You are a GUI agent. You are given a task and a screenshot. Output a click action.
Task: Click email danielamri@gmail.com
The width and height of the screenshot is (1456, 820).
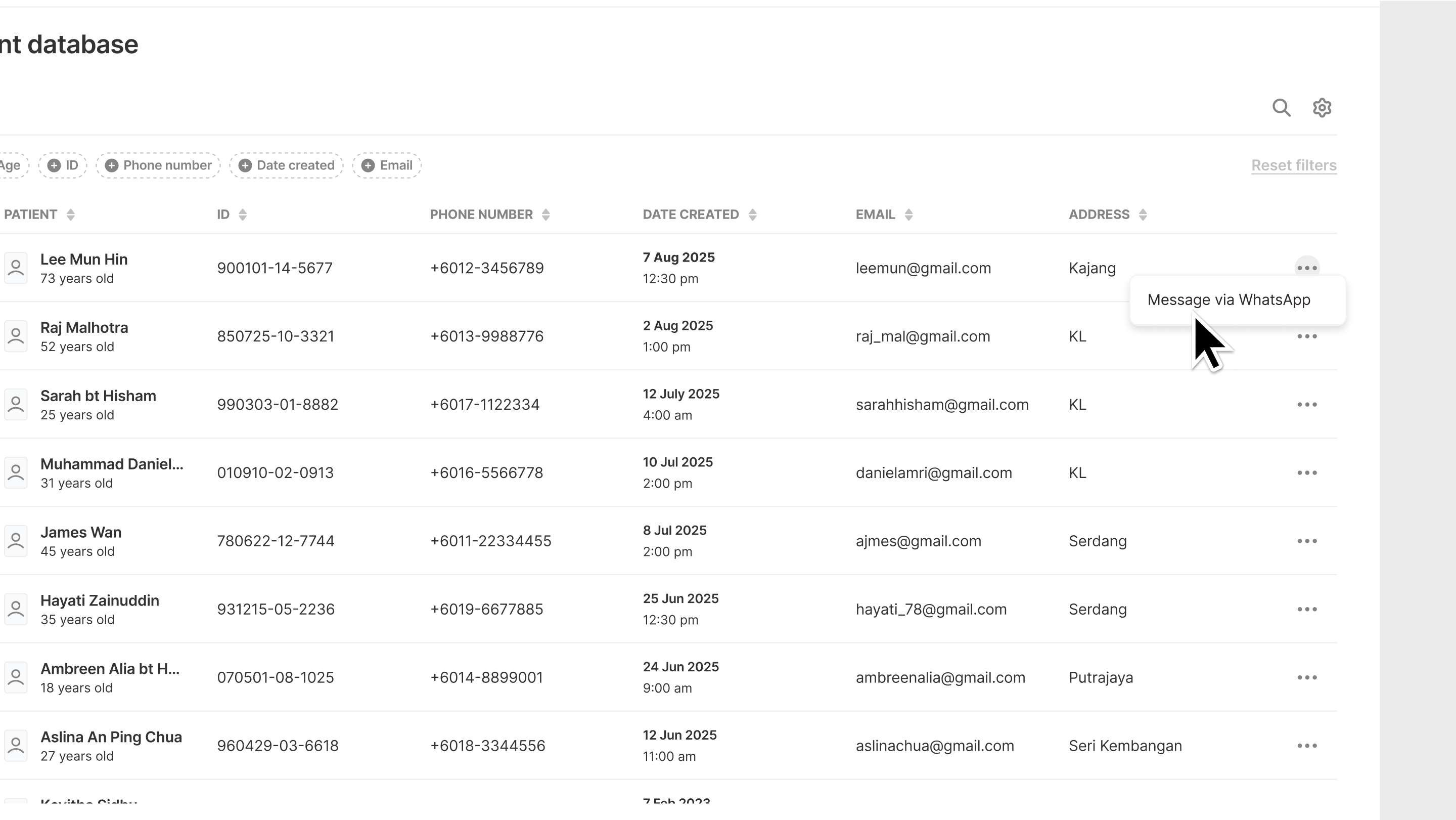click(934, 473)
